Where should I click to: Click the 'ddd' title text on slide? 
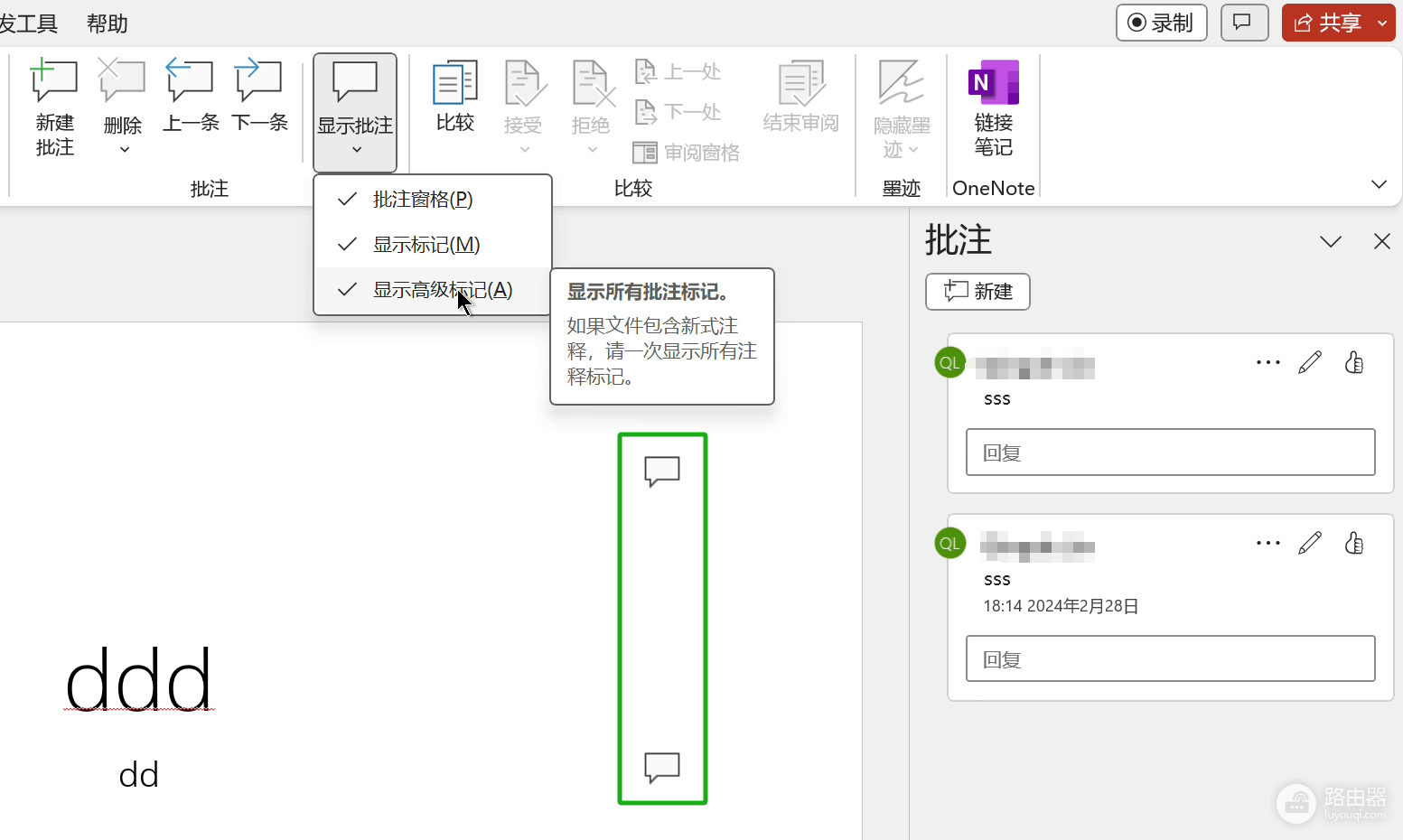click(139, 679)
